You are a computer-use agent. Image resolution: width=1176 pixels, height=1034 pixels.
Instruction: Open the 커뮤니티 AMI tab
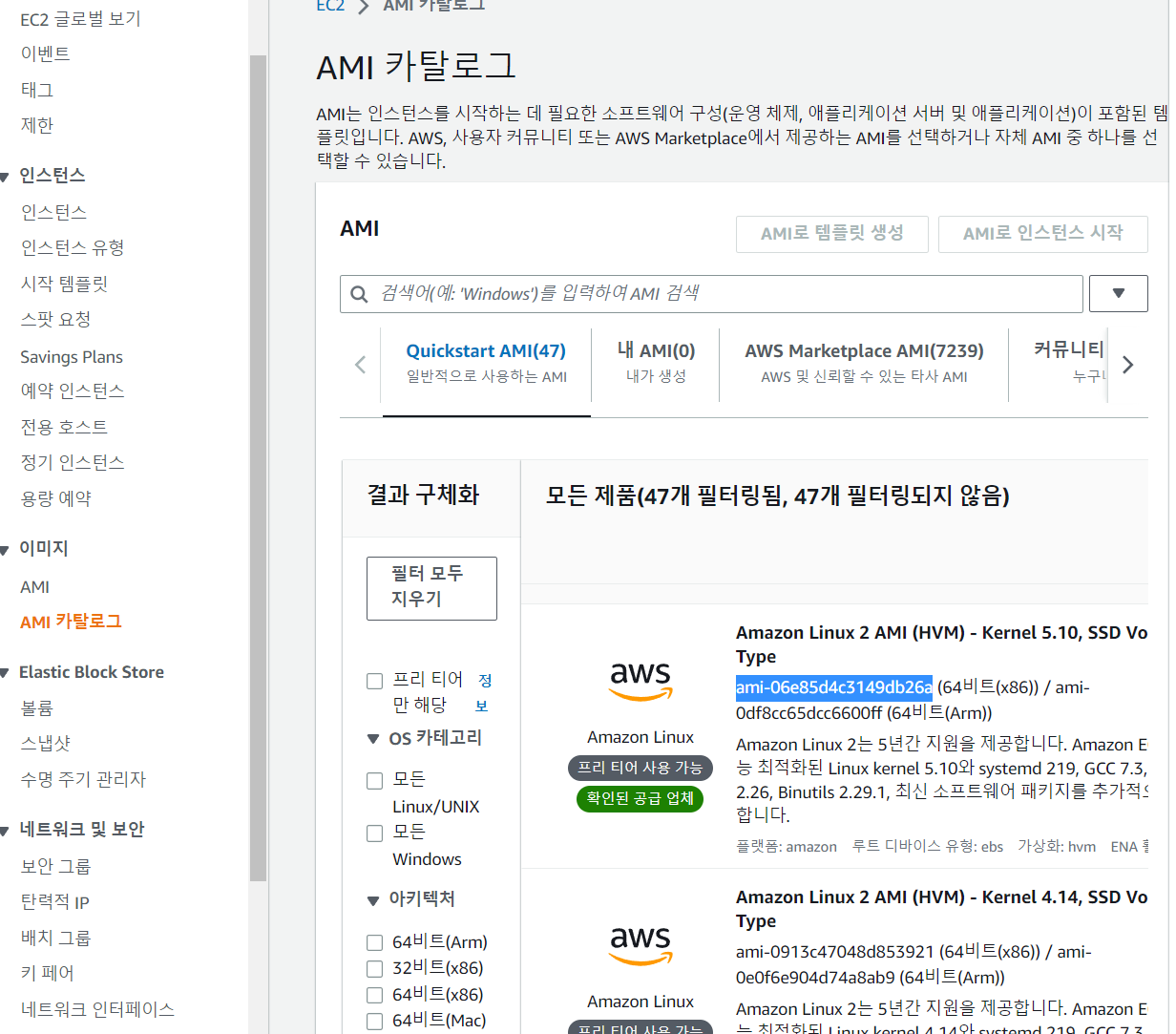pyautogui.click(x=1068, y=363)
